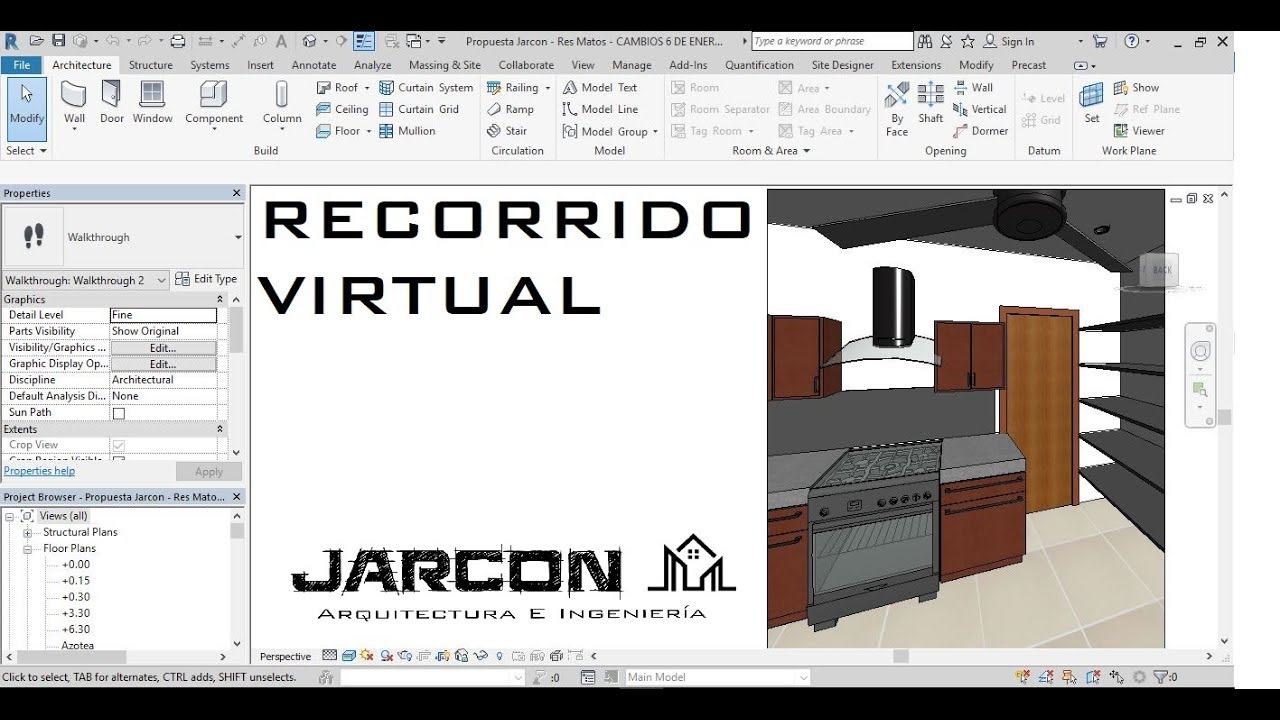Choose the Ceiling tool
This screenshot has height=720, width=1280.
click(343, 109)
